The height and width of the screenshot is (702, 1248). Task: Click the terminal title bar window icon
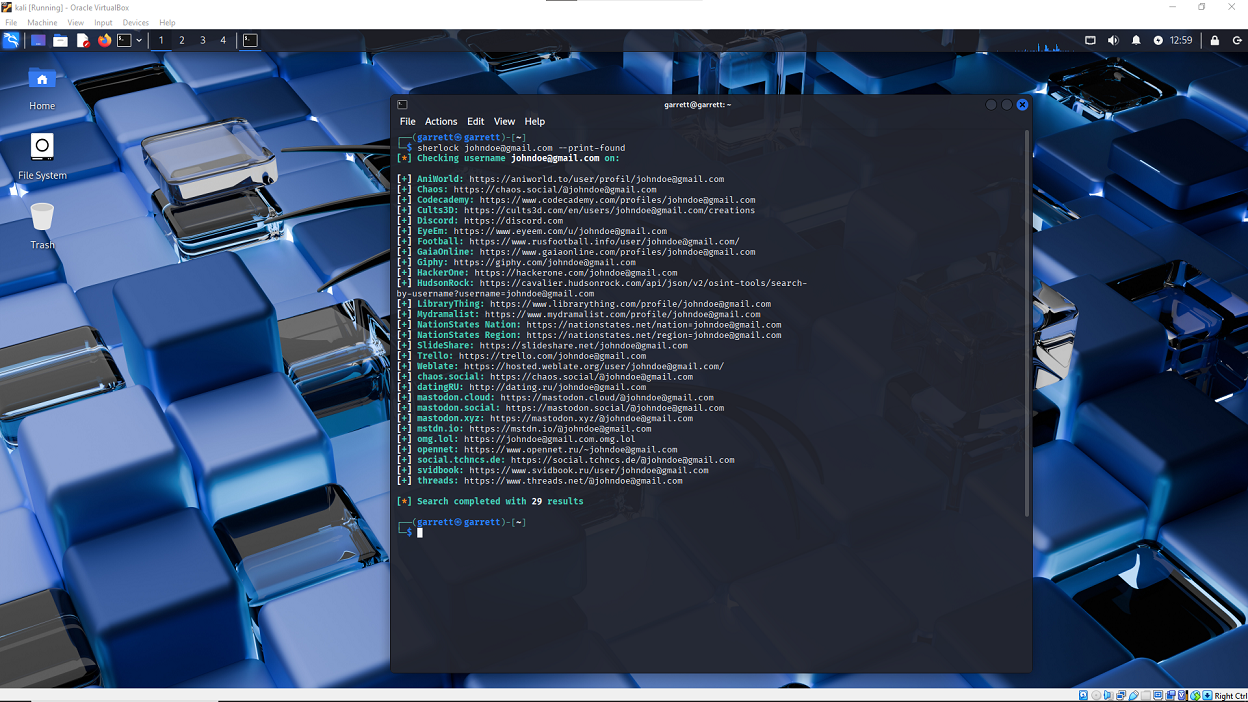[402, 104]
